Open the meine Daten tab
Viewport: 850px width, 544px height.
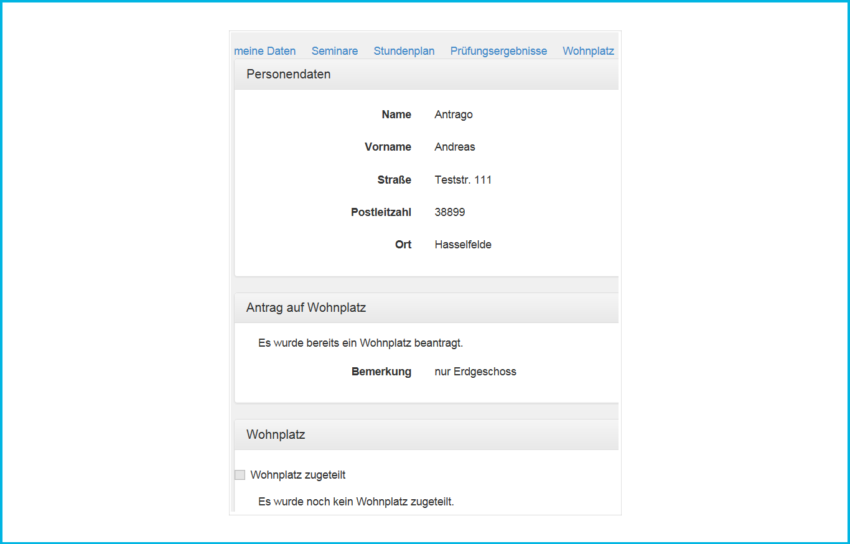[x=265, y=51]
